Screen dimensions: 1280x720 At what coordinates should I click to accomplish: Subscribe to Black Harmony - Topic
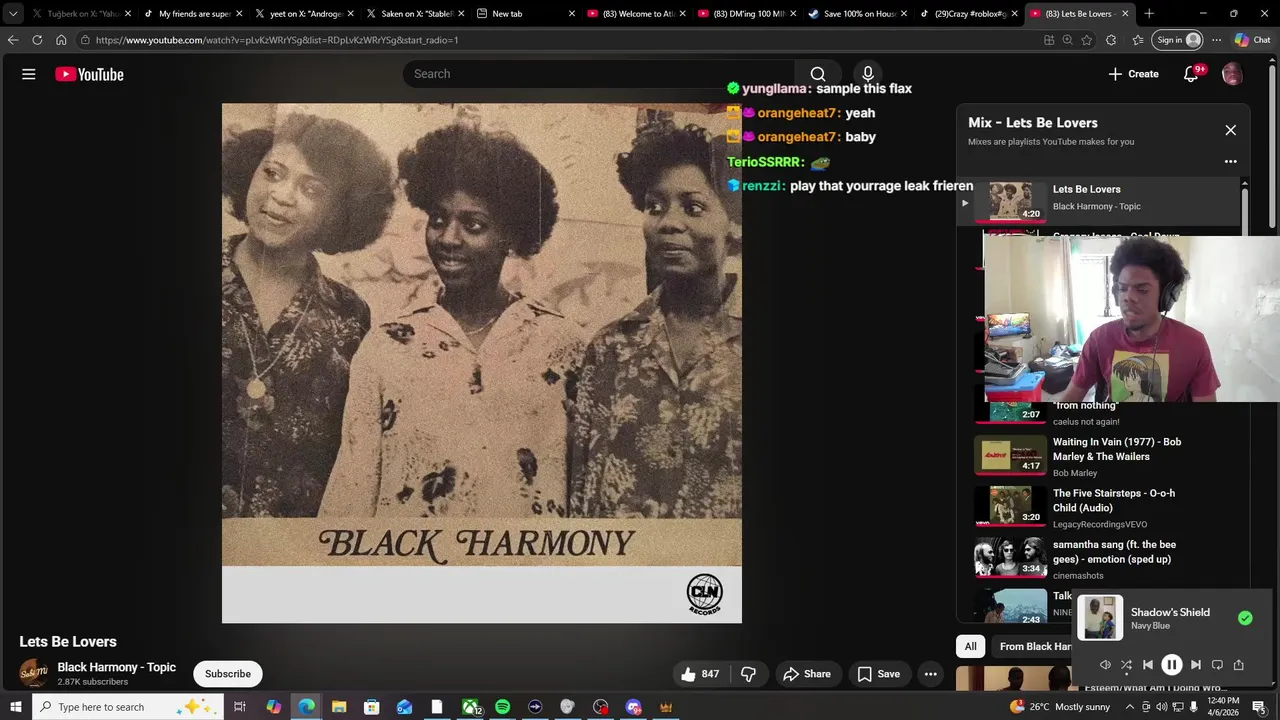point(228,674)
